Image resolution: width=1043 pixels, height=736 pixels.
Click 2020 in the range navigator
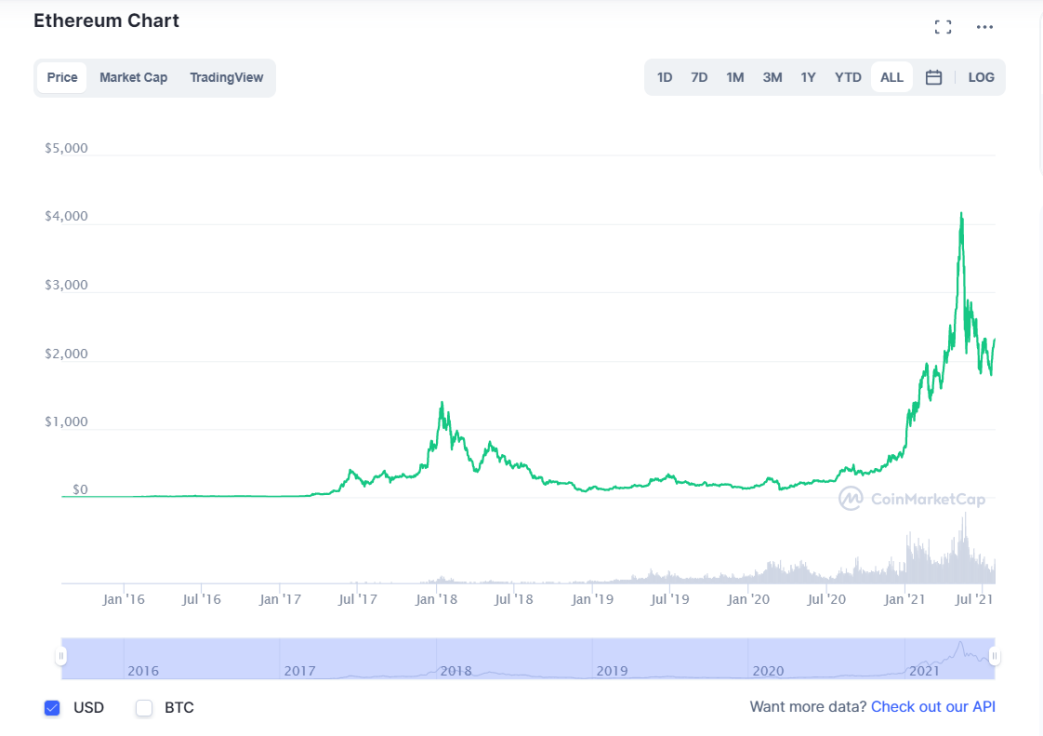click(768, 671)
